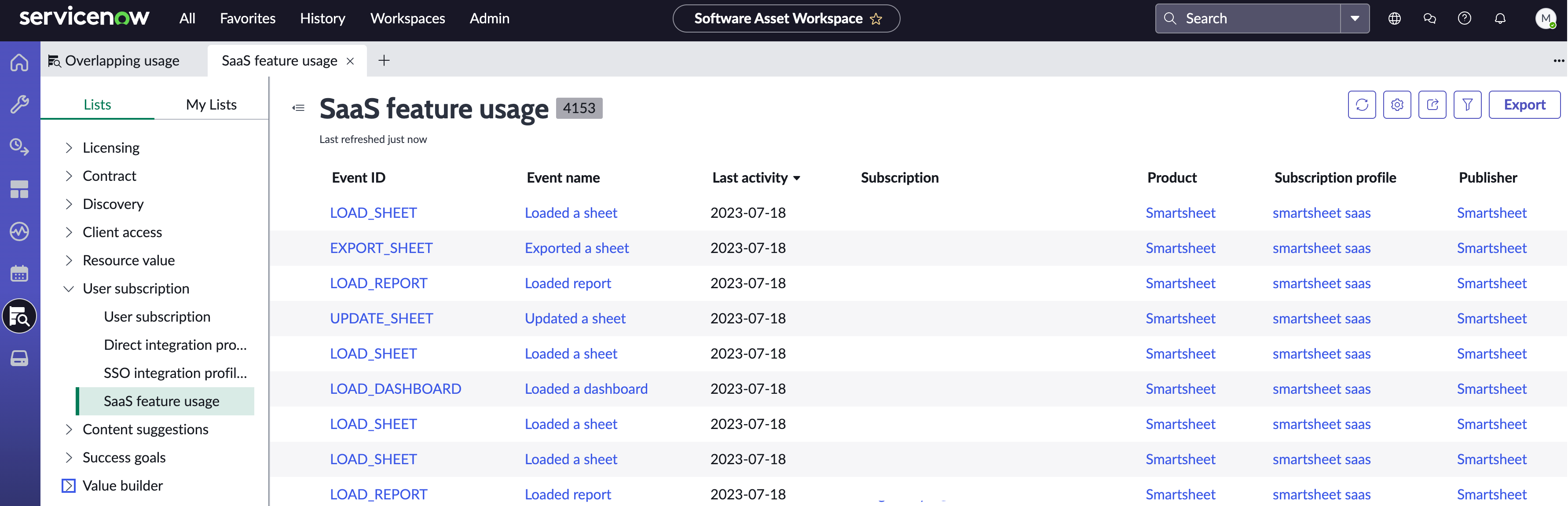Screen dimensions: 1568x506
Task: Expand the Licensing tree node
Action: click(69, 148)
